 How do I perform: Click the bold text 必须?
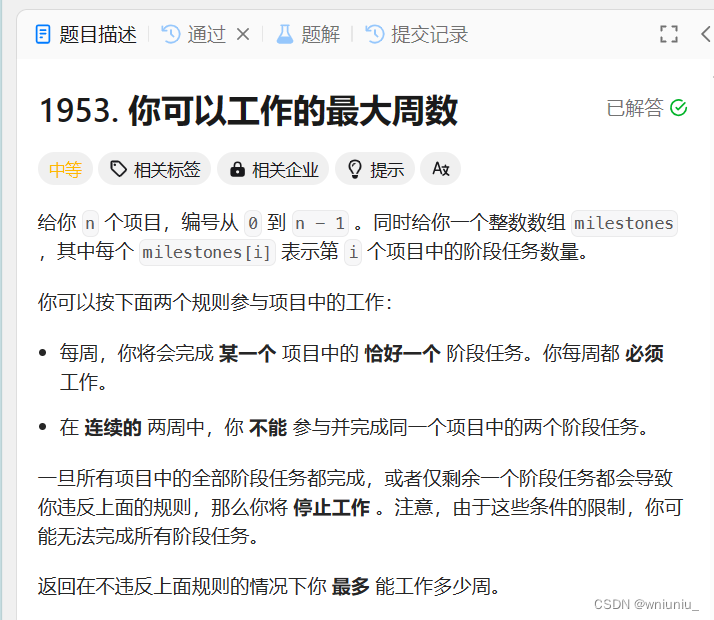click(644, 354)
